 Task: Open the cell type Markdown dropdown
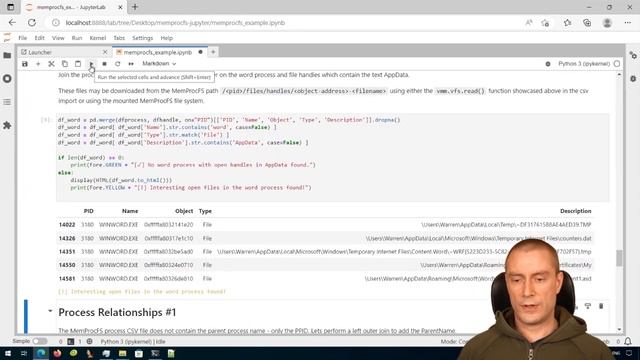click(159, 64)
